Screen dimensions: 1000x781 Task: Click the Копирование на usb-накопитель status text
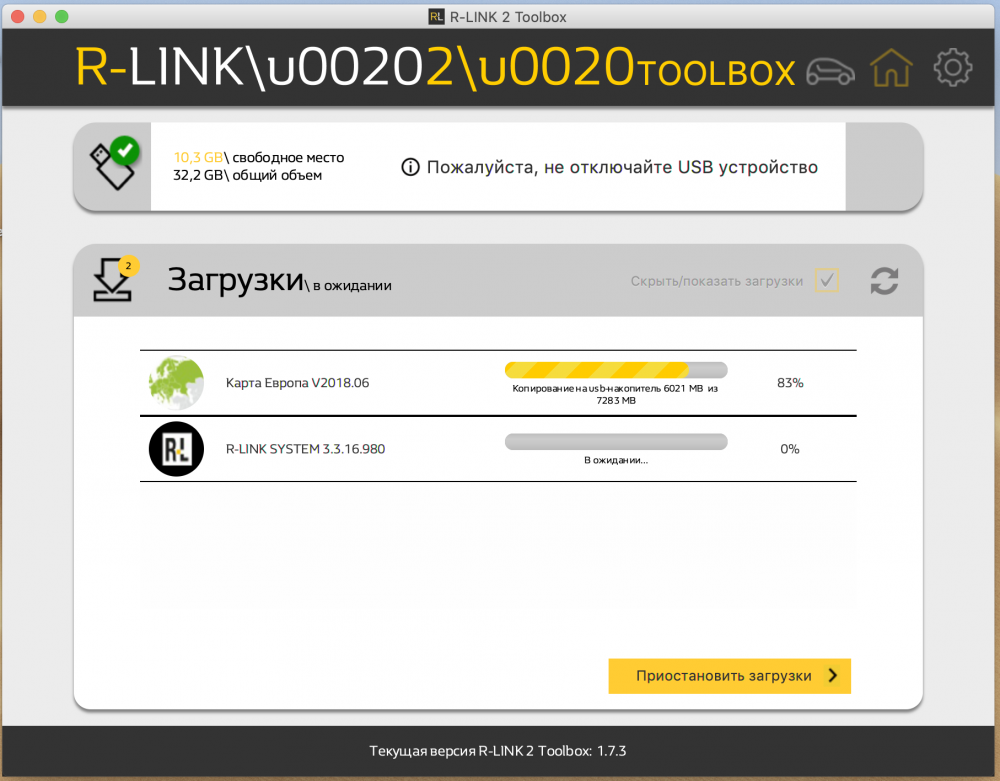[x=615, y=394]
